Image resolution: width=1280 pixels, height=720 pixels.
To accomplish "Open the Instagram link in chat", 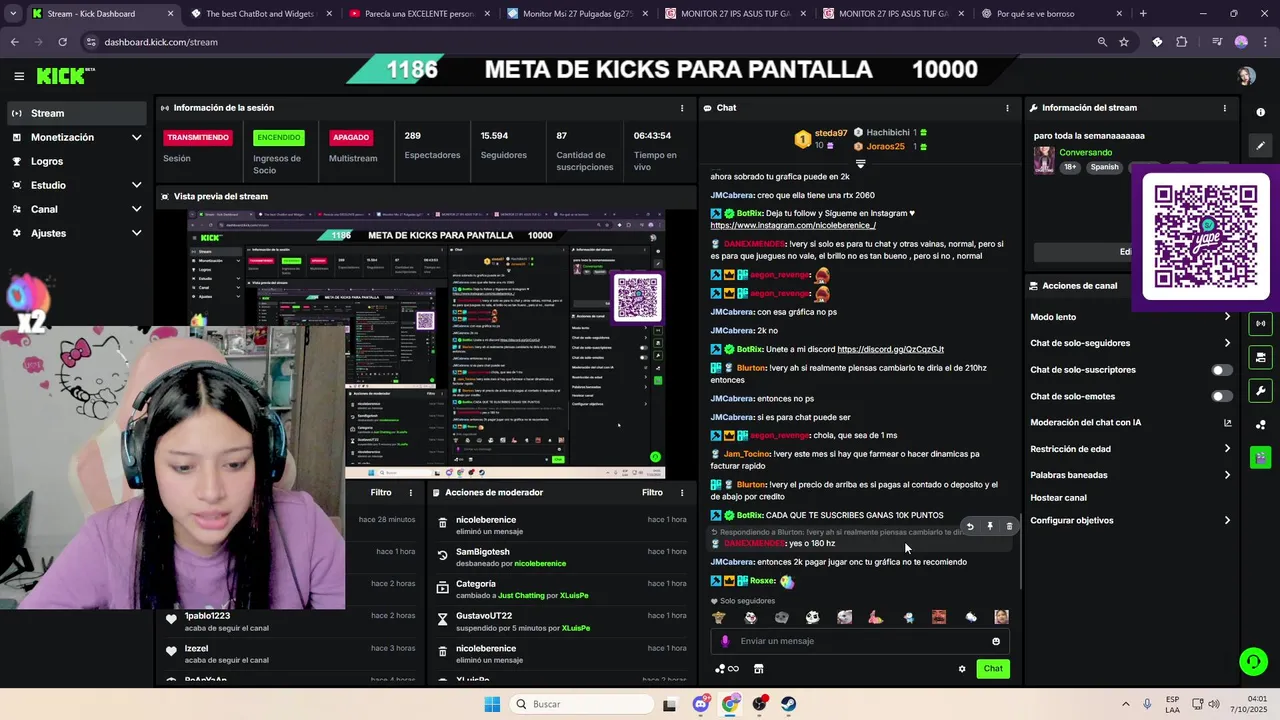I will pyautogui.click(x=793, y=226).
